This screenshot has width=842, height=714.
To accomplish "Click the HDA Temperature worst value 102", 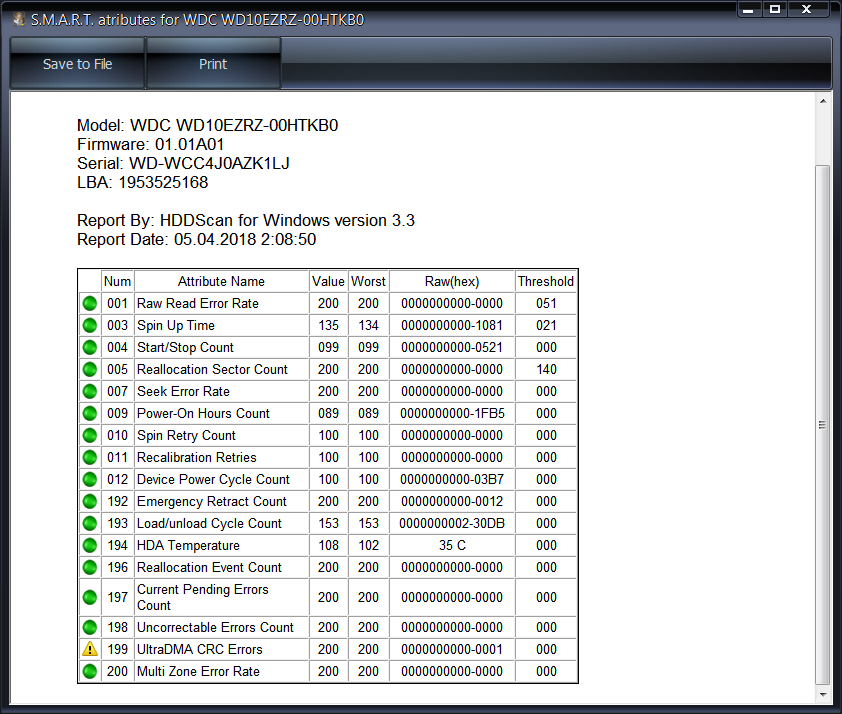I will point(368,545).
